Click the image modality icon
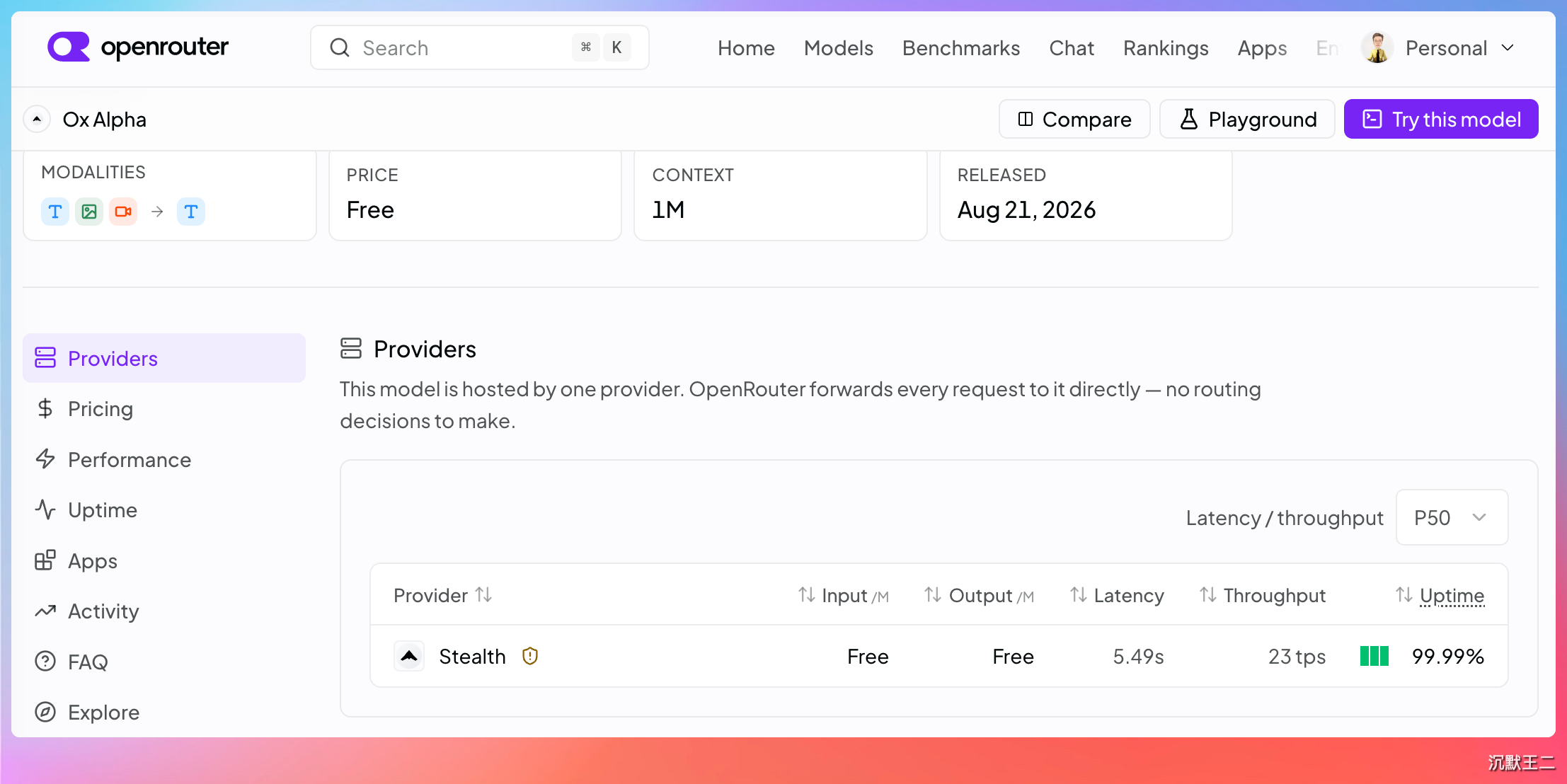This screenshot has width=1567, height=784. [89, 212]
